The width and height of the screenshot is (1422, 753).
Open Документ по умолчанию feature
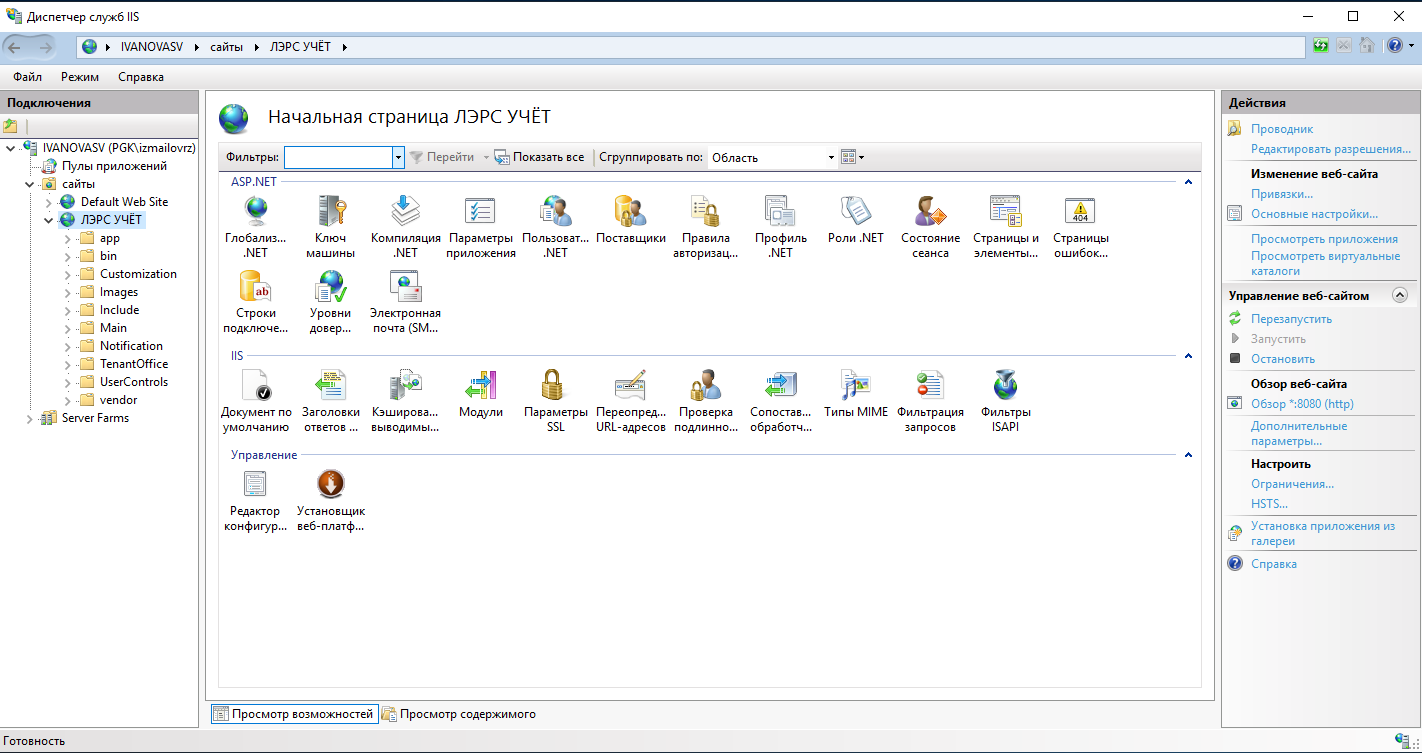click(x=256, y=385)
